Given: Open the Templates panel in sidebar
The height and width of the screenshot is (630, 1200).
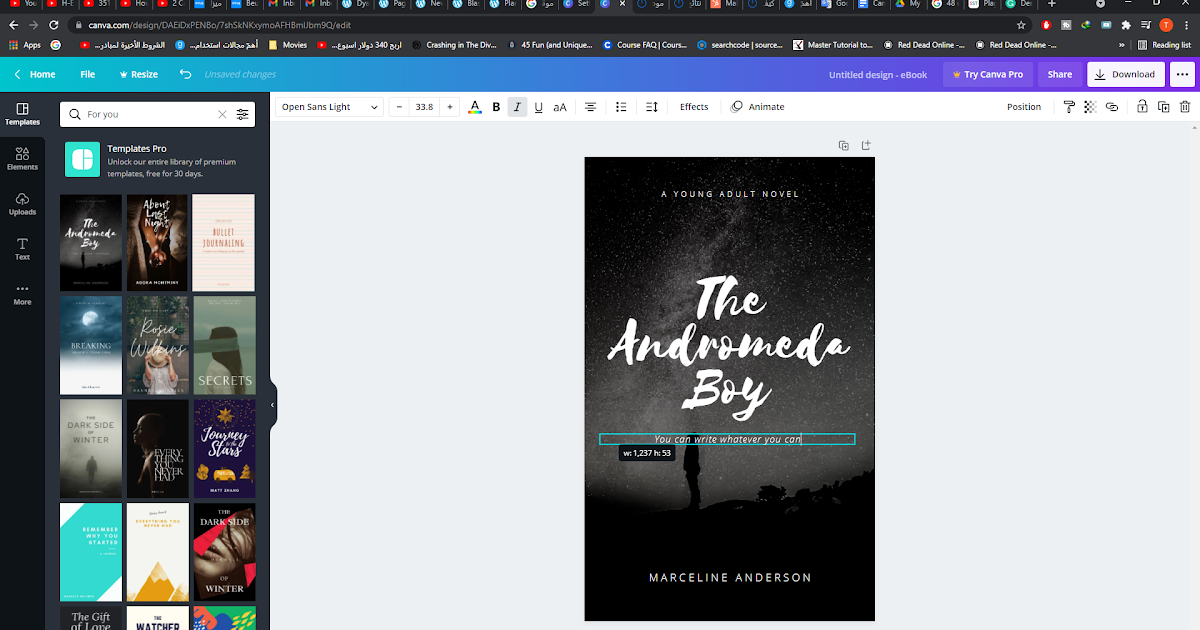Looking at the screenshot, I should click(x=22, y=114).
